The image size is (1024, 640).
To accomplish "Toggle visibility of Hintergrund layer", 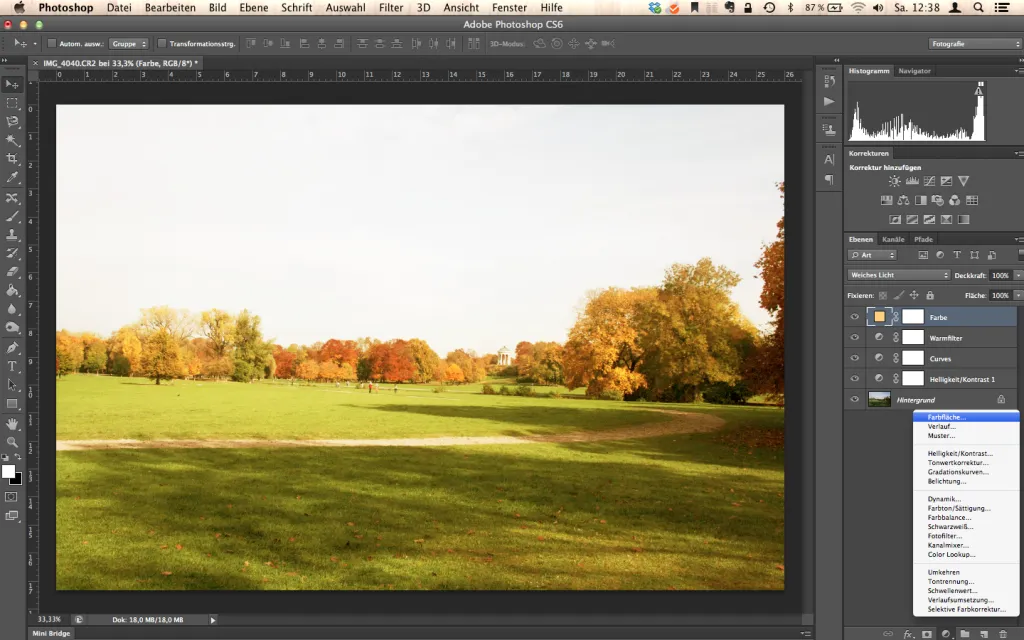I will click(854, 400).
